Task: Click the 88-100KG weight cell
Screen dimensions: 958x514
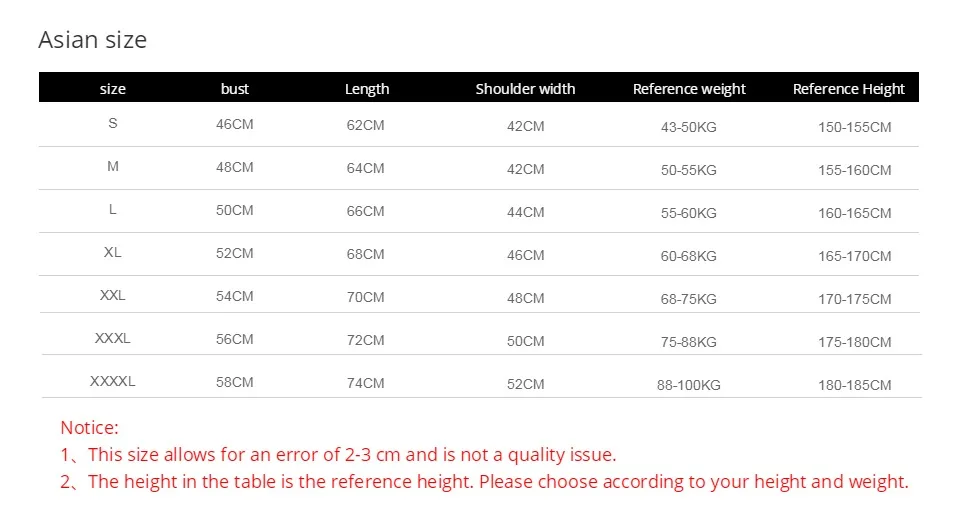Action: 689,385
